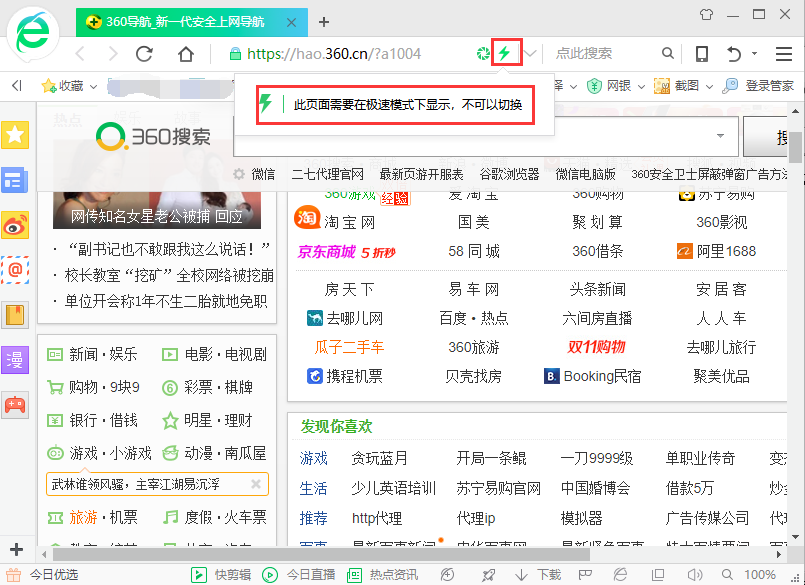This screenshot has height=585, width=805.
Task: Navigate back with the left arrow
Action: 80,53
